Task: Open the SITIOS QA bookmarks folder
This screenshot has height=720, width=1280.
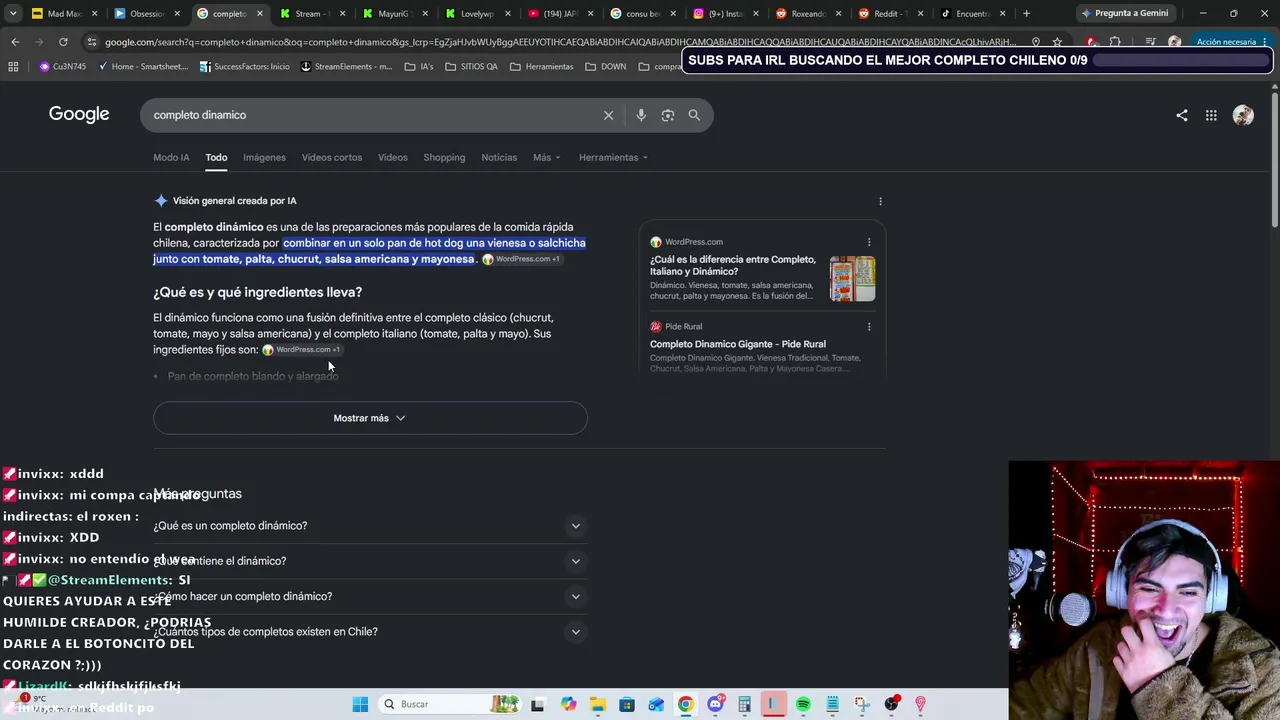Action: coord(471,66)
